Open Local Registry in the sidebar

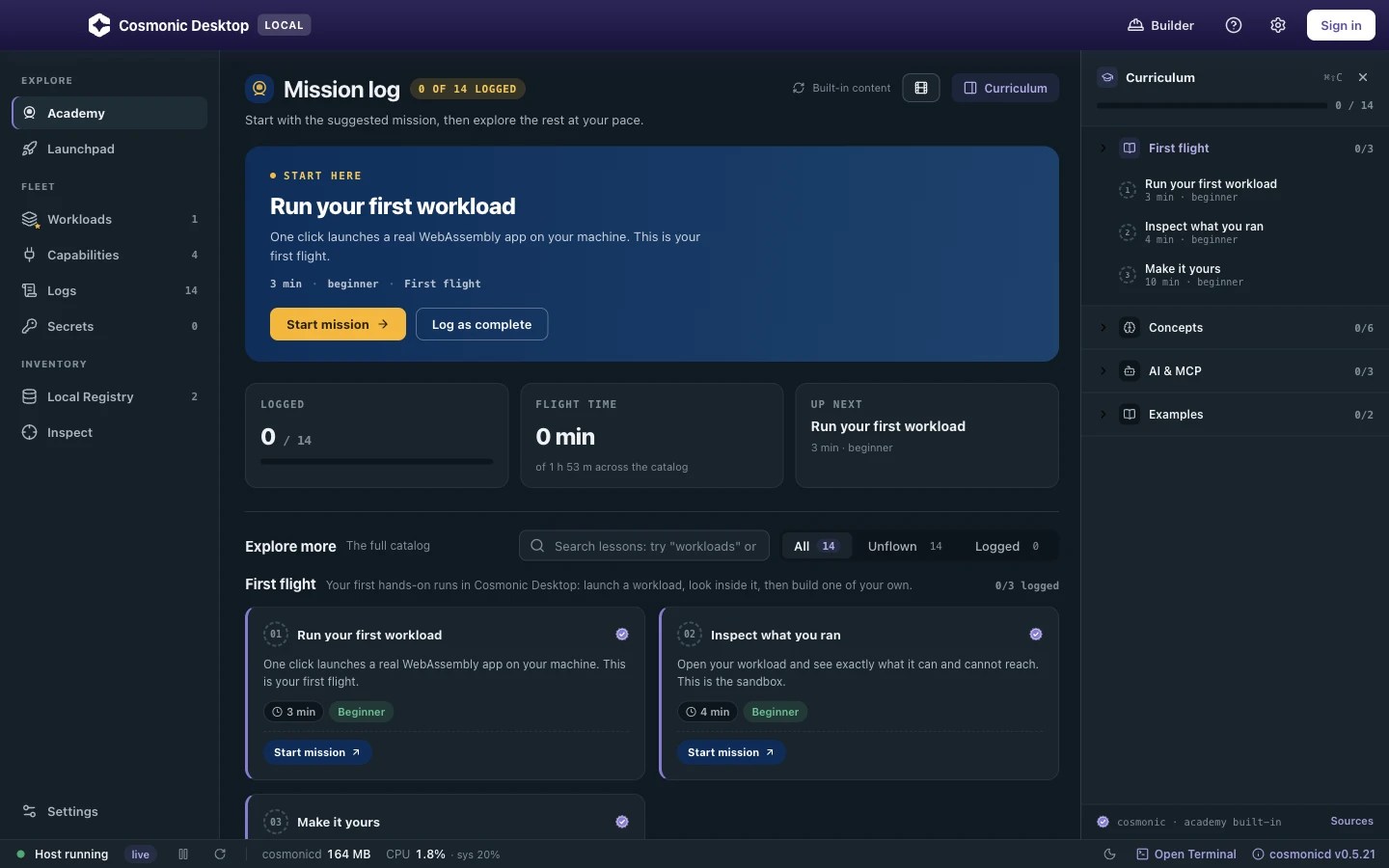click(x=110, y=396)
